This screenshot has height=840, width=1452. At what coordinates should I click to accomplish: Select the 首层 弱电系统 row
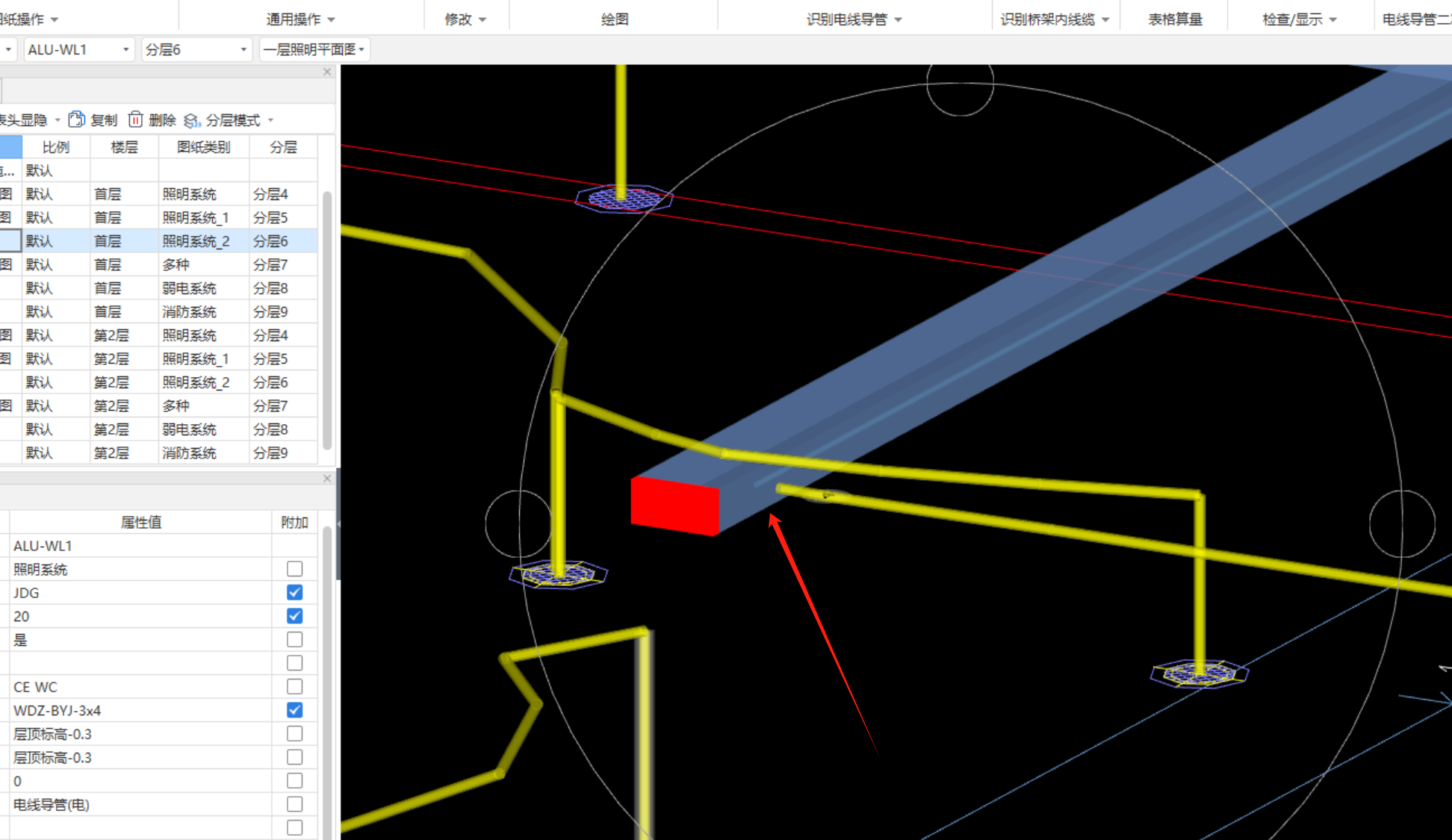[x=158, y=288]
